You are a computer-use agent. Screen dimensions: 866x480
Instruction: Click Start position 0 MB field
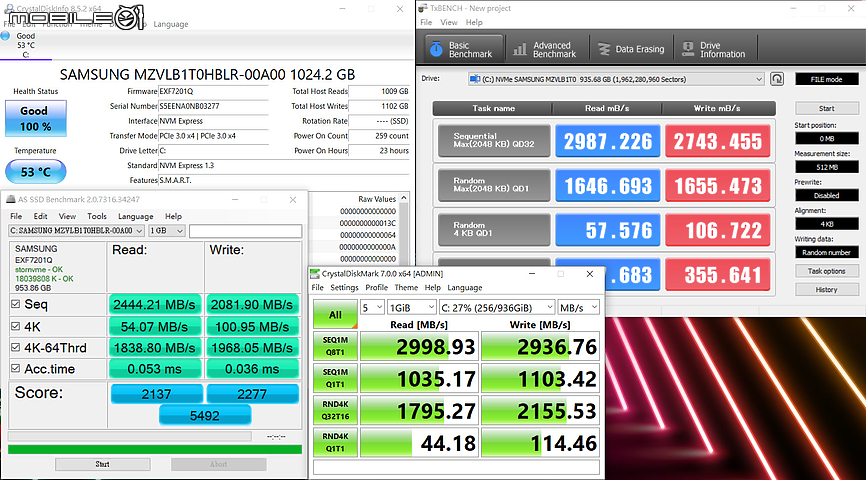(x=827, y=139)
